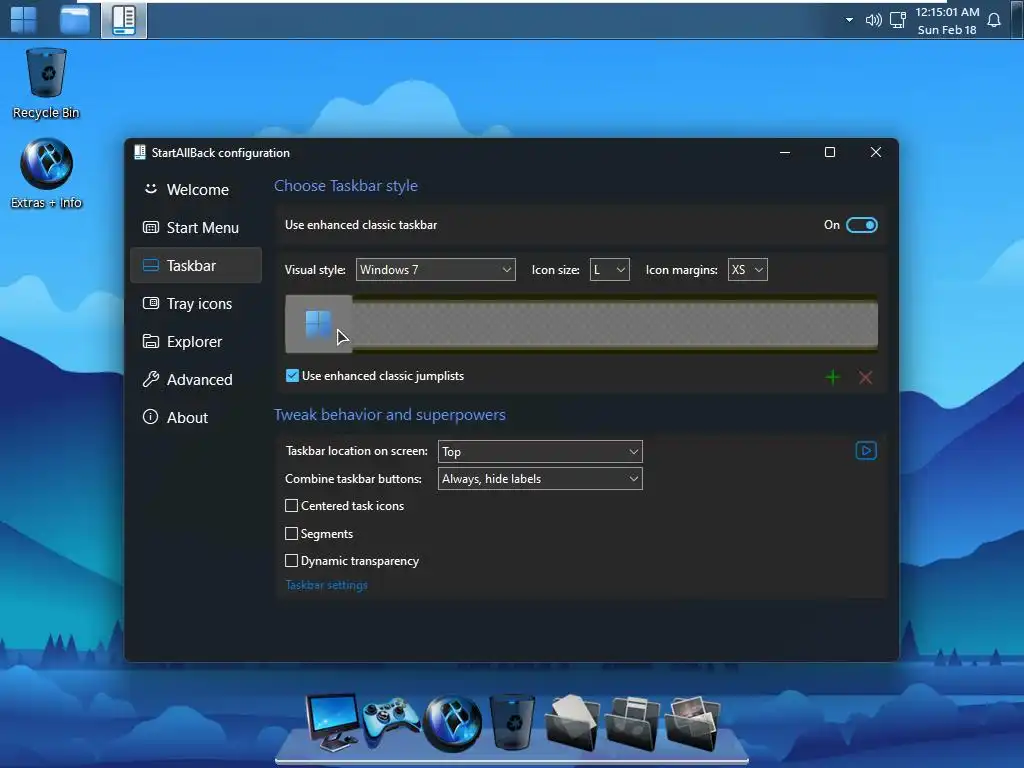Go to the Start Menu section
The width and height of the screenshot is (1024, 768).
coord(196,227)
